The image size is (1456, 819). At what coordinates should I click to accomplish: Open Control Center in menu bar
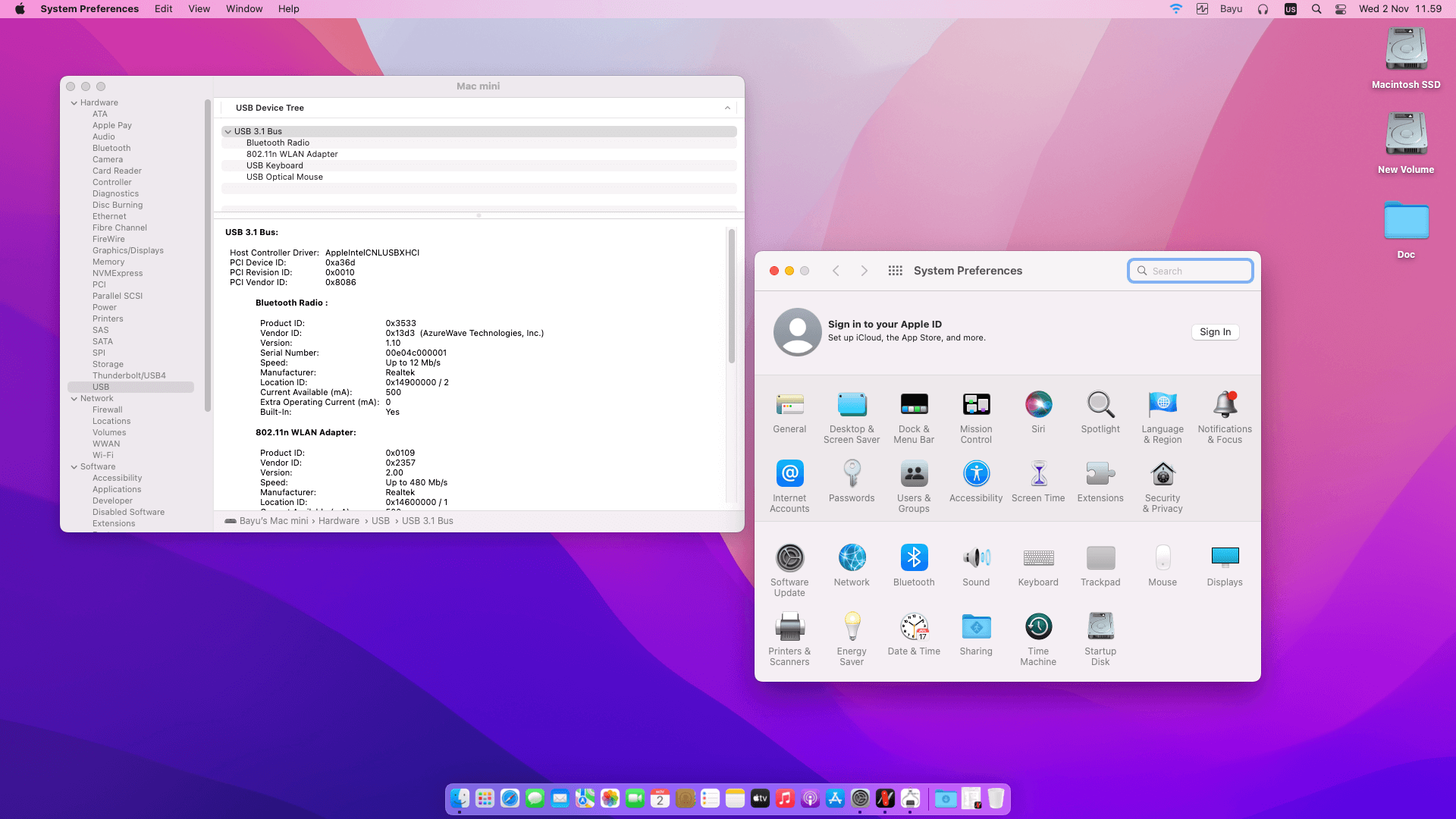coord(1341,9)
